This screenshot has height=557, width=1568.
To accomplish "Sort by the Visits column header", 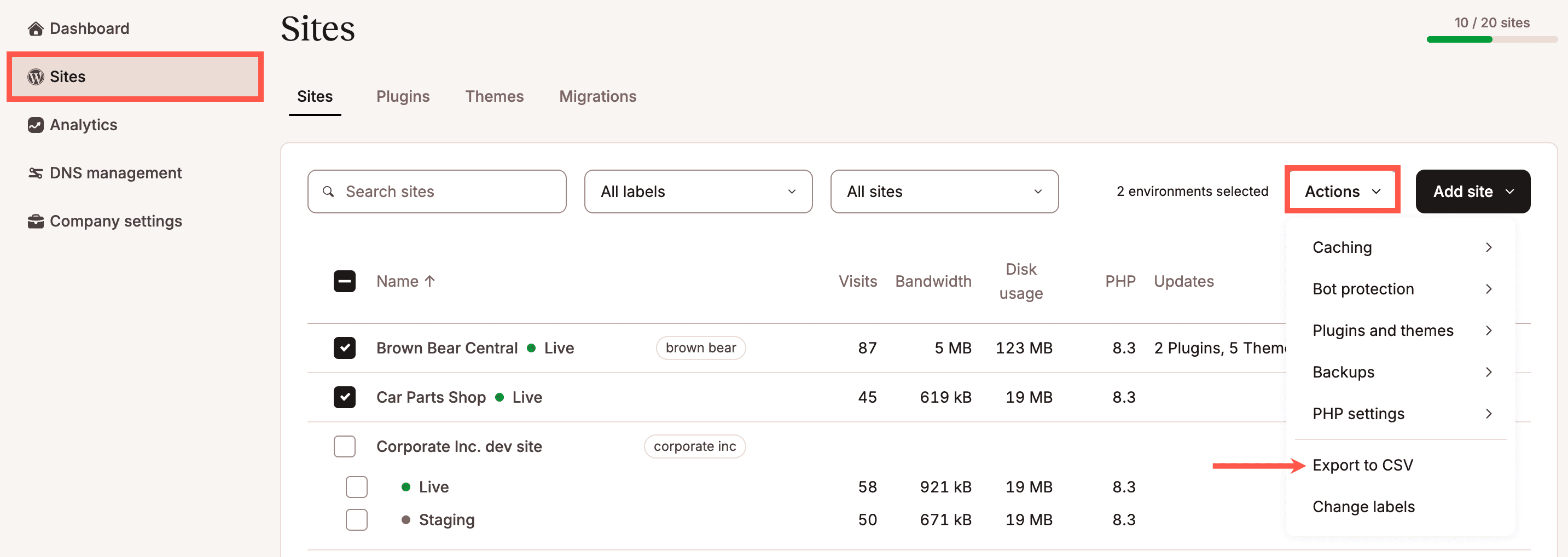I will (x=858, y=281).
